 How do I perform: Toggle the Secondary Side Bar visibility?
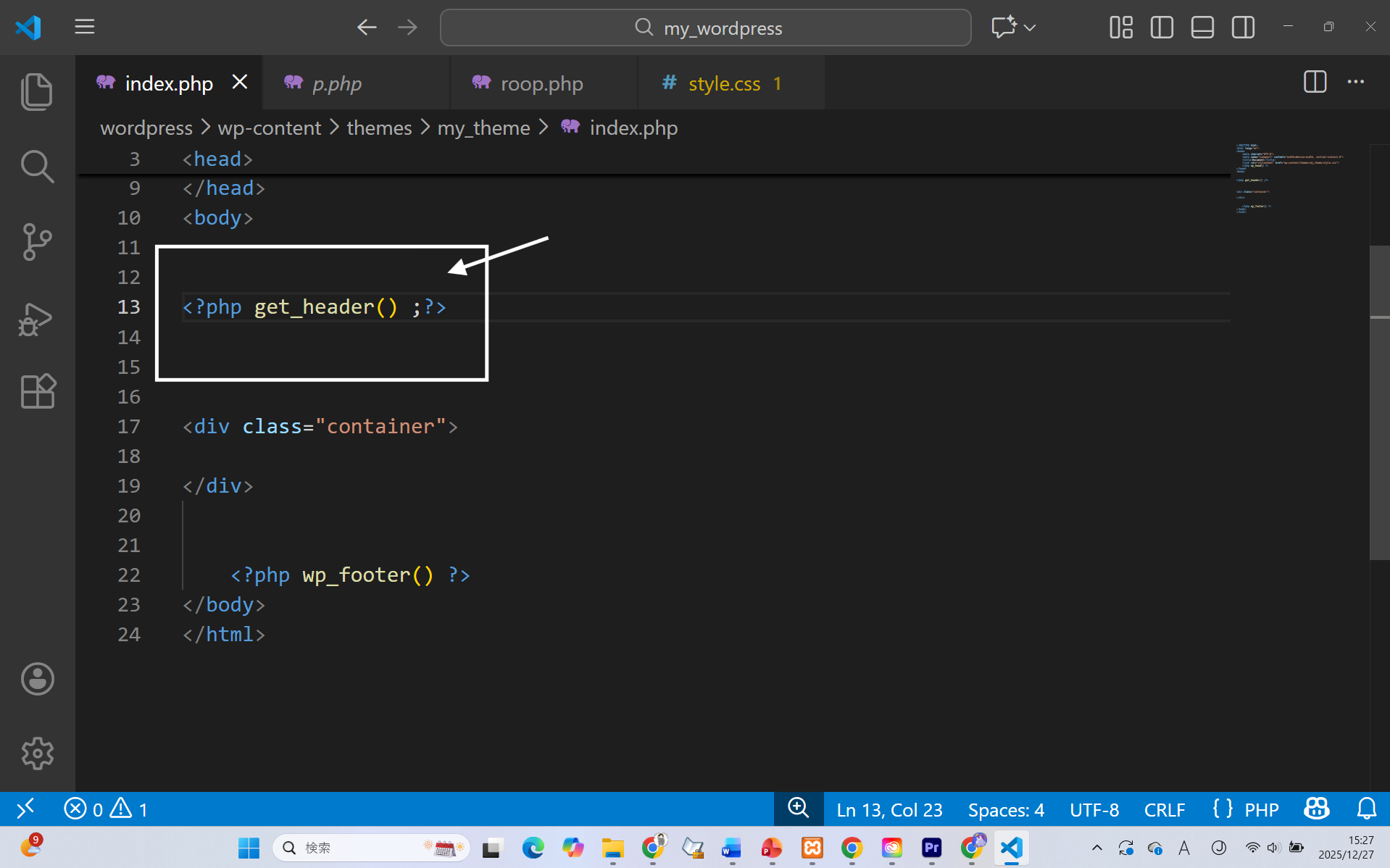tap(1243, 28)
